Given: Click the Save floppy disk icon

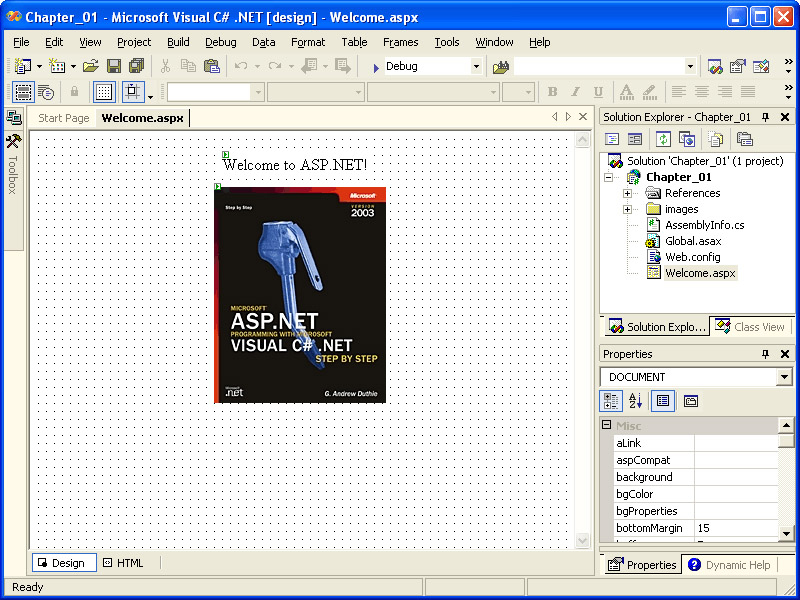Looking at the screenshot, I should pyautogui.click(x=114, y=66).
